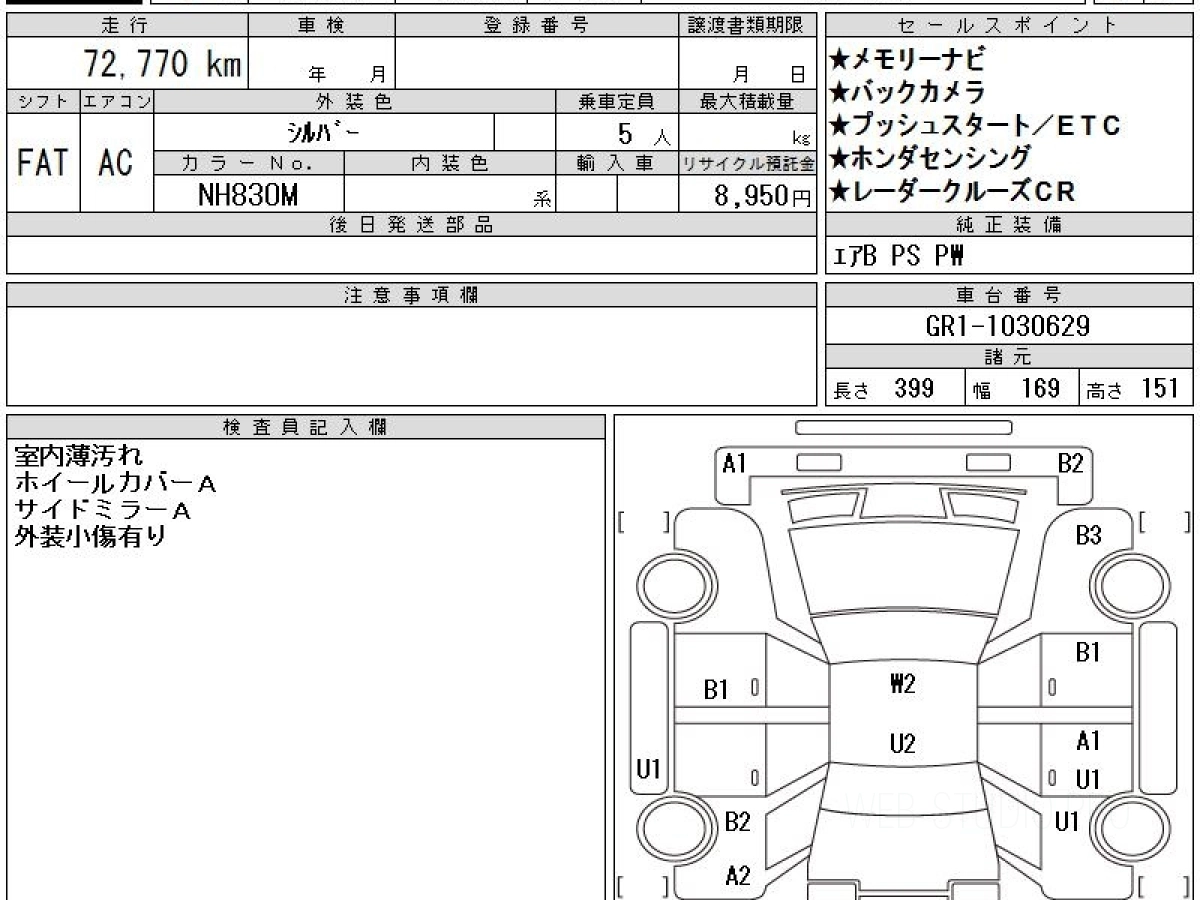Select the 外装色 header

[x=354, y=101]
